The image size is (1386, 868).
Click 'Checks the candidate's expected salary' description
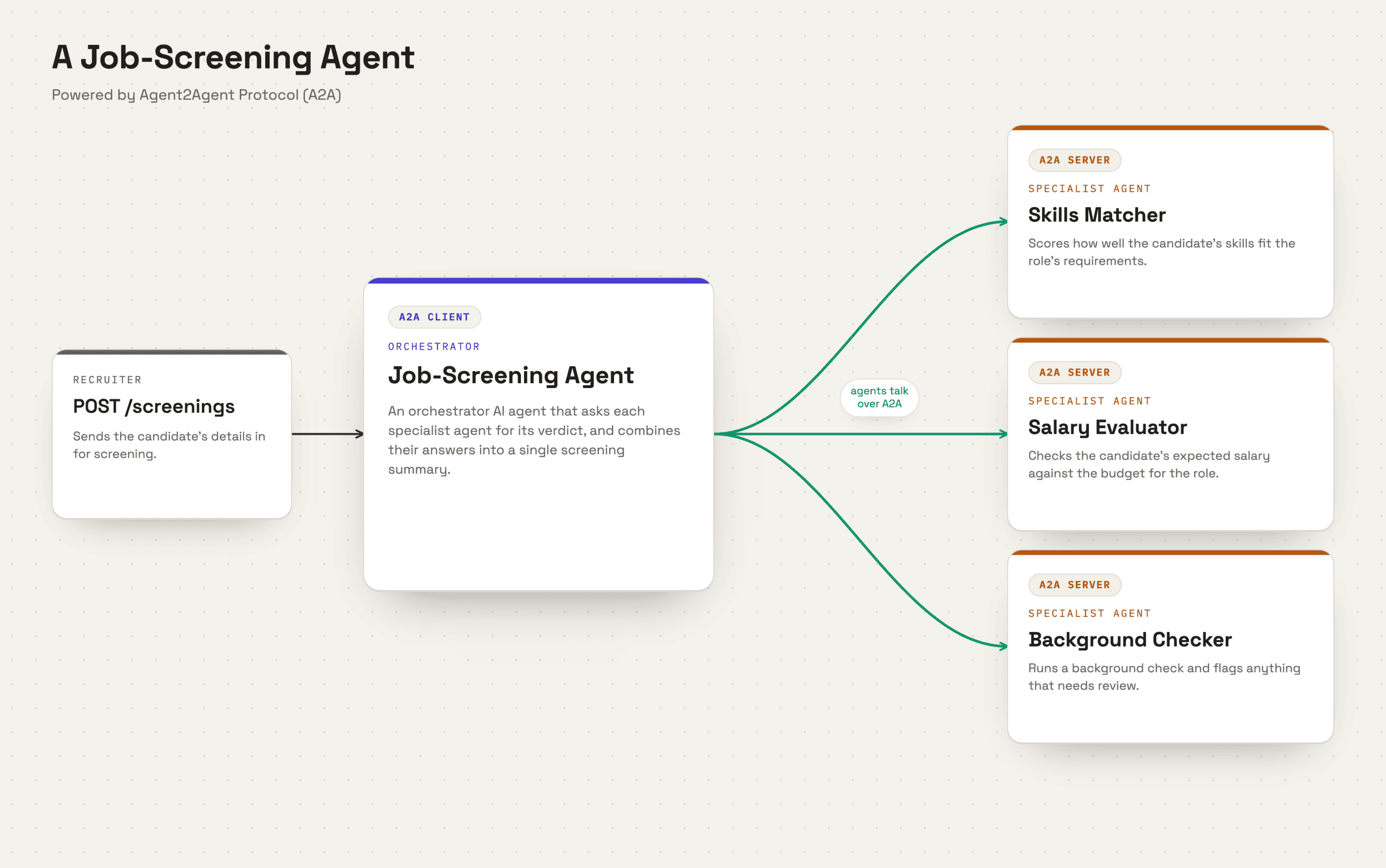(x=1149, y=464)
